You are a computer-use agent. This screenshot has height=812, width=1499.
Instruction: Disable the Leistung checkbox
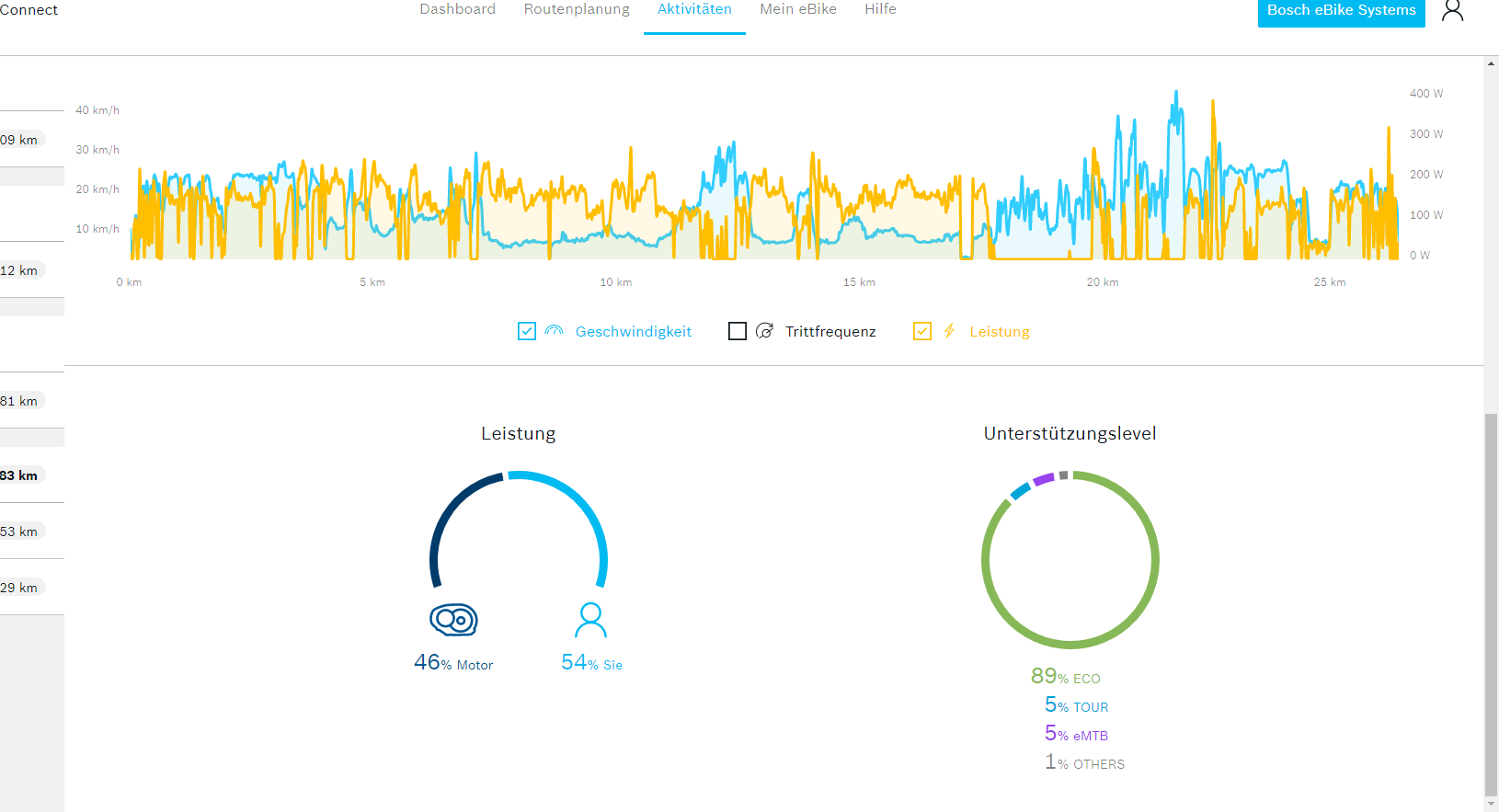(x=922, y=331)
